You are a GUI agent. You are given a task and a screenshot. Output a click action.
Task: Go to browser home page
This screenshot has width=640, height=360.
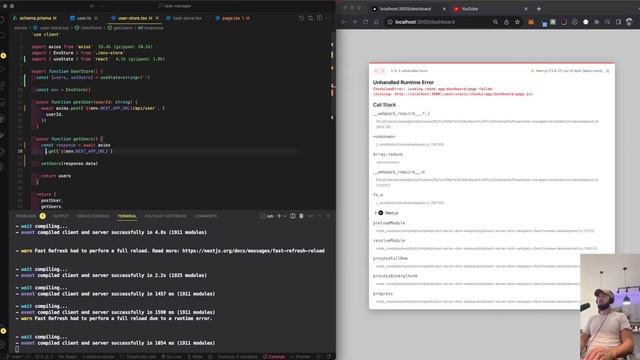(376, 22)
